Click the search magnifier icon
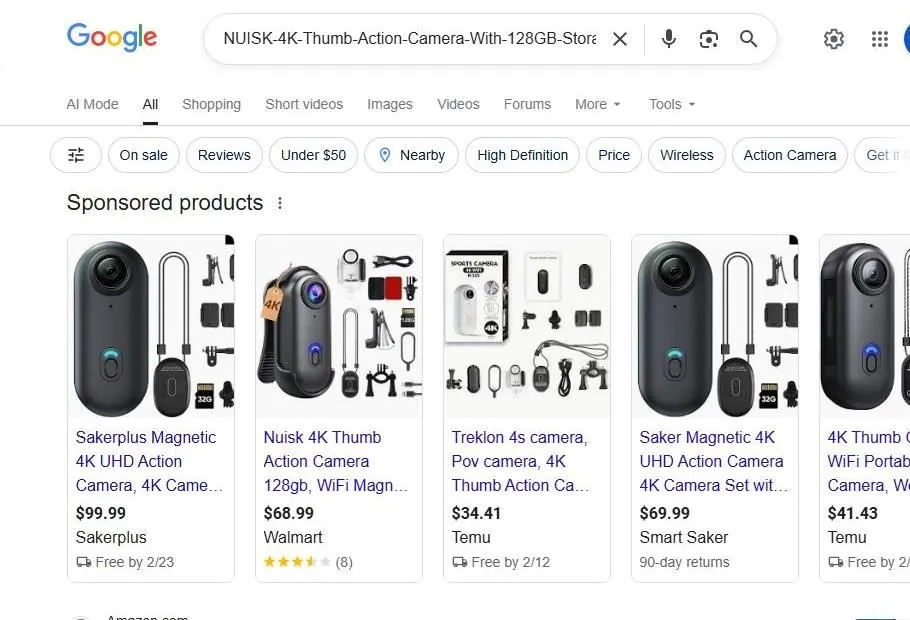Viewport: 910px width, 620px height. pos(748,39)
